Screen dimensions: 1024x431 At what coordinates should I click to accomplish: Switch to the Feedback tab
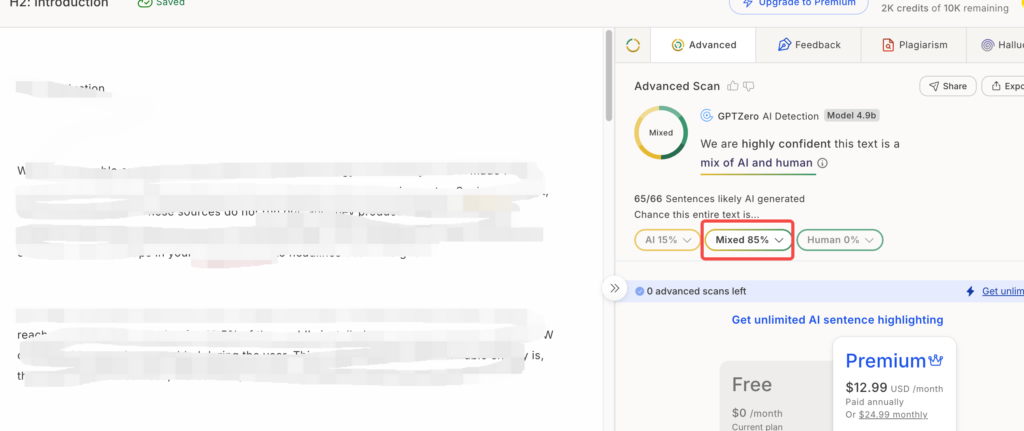coord(808,45)
